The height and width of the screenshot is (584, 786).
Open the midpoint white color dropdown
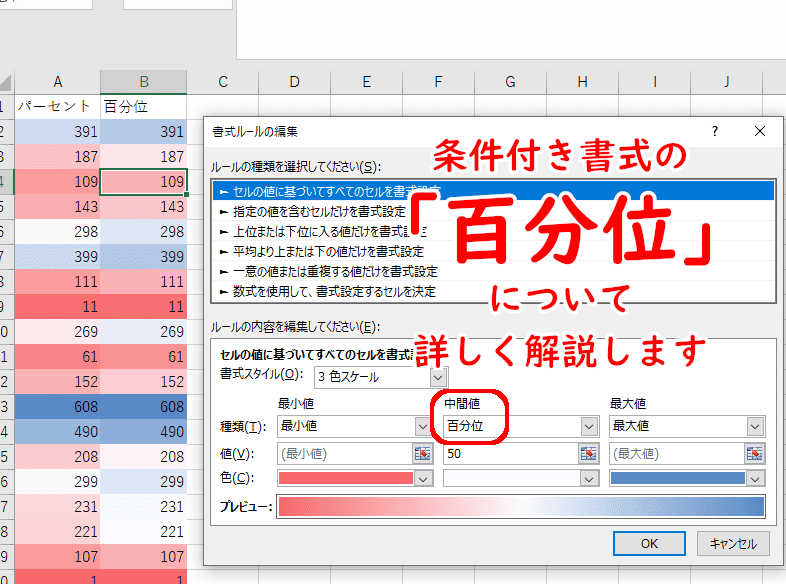tap(589, 479)
